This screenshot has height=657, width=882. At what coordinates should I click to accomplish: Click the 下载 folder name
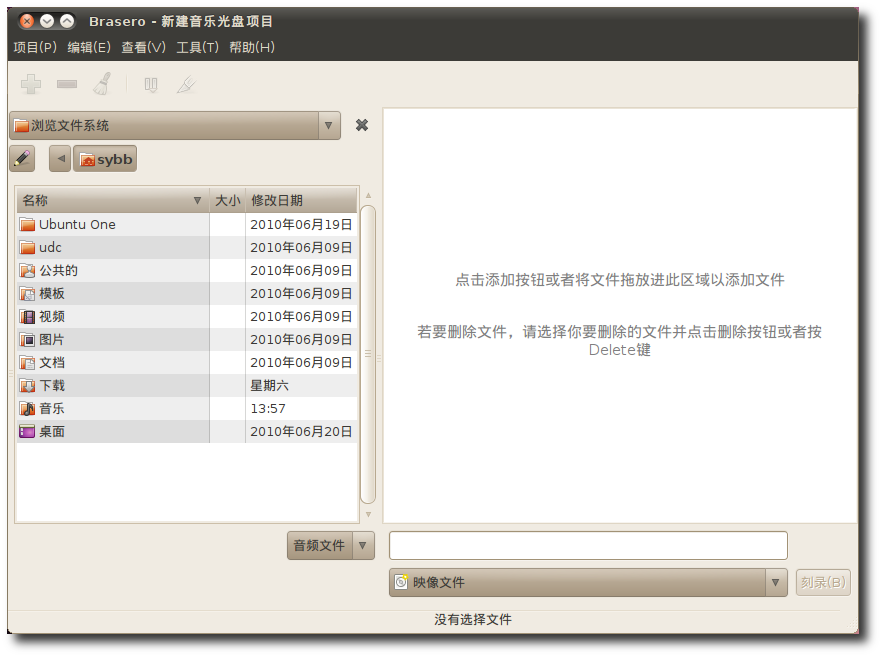tap(52, 386)
